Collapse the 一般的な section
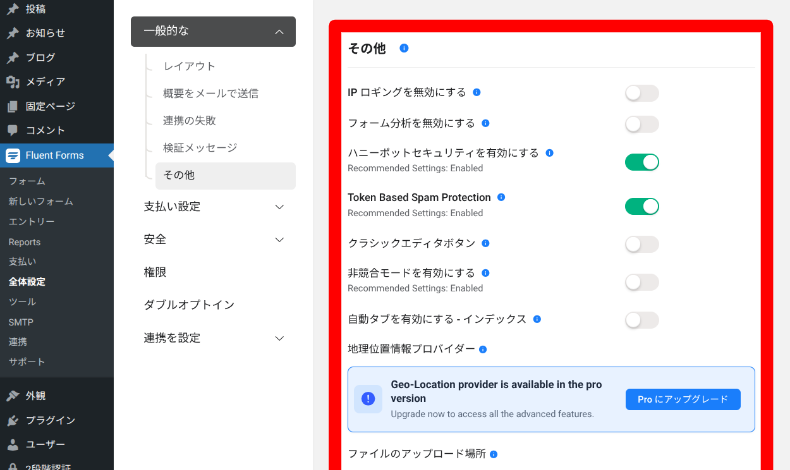790x470 pixels. (213, 31)
